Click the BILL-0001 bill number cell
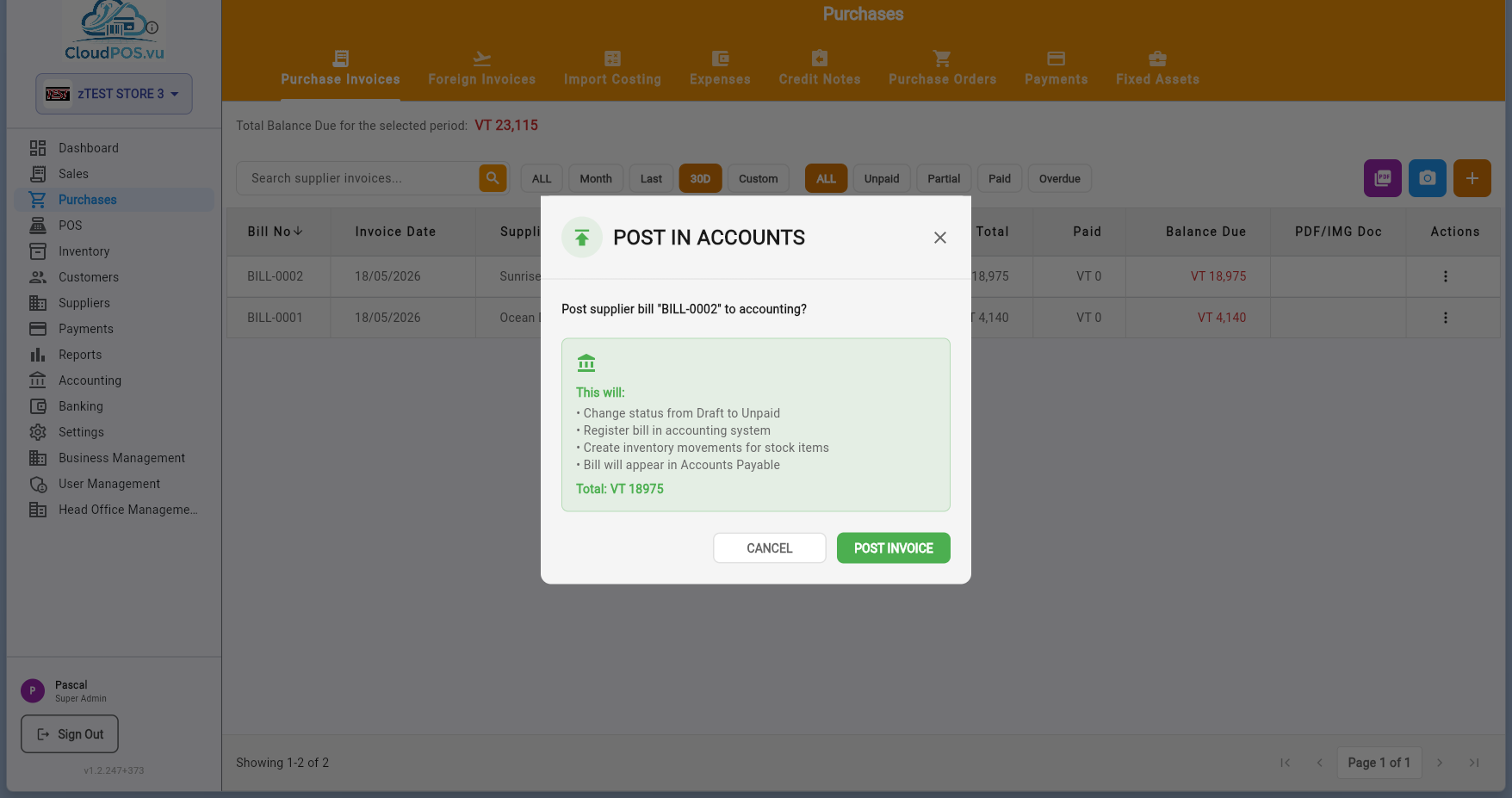 tap(276, 318)
